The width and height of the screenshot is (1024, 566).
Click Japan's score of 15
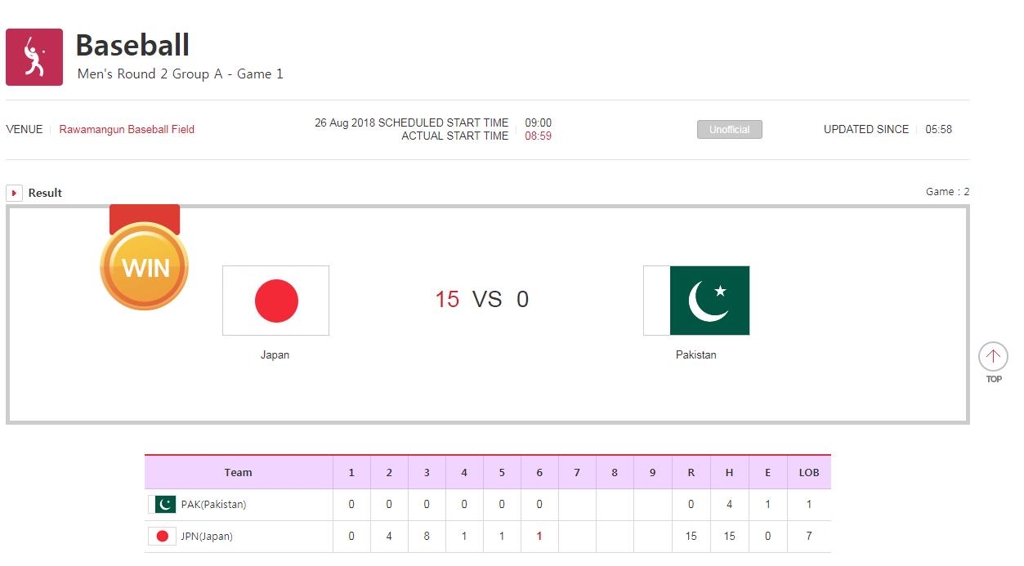[x=447, y=299]
